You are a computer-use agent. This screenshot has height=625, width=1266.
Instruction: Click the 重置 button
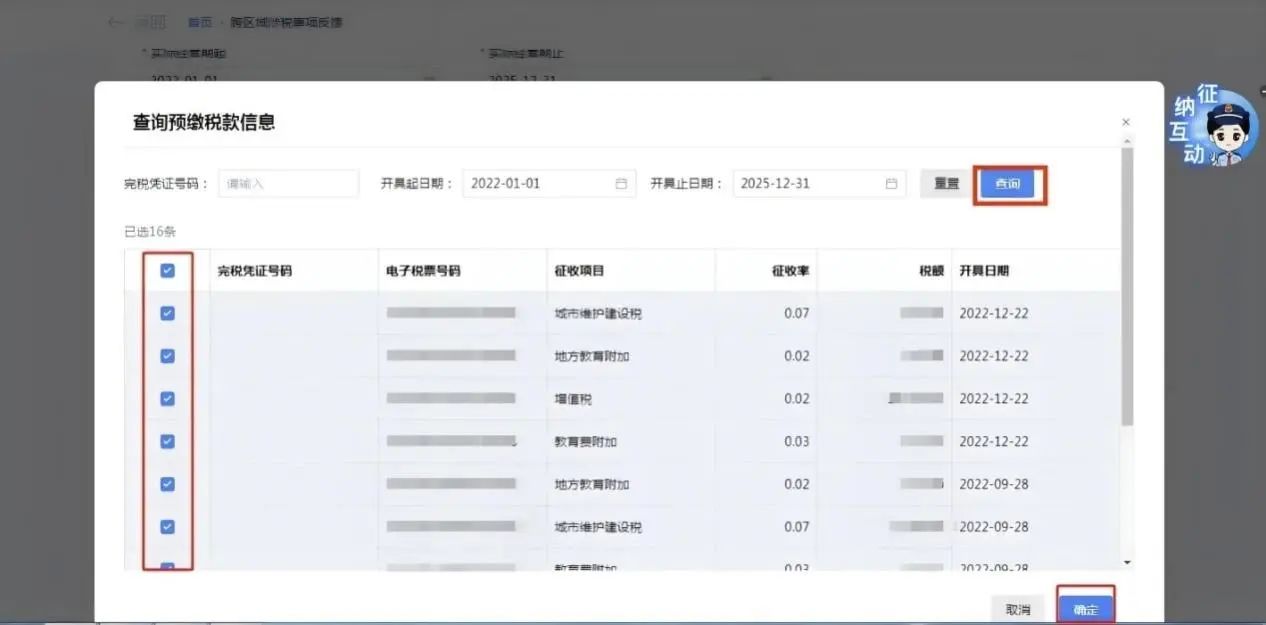946,184
